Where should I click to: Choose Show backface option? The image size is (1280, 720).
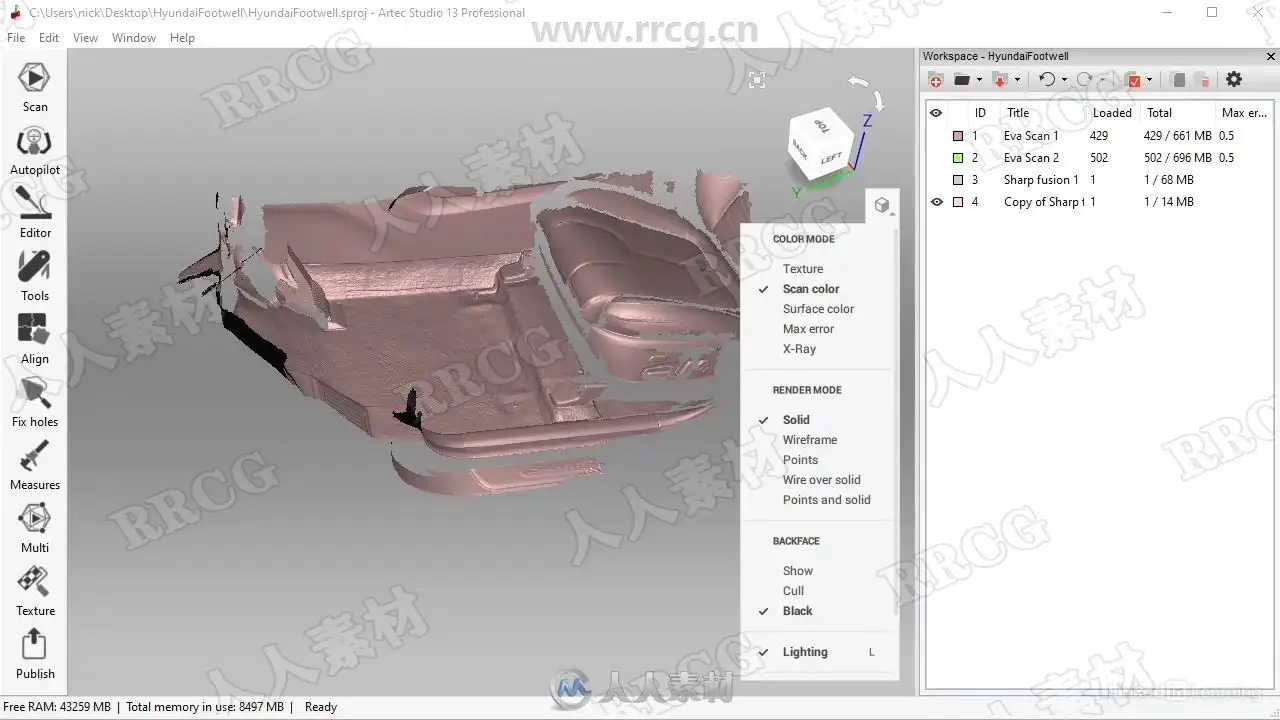[798, 571]
